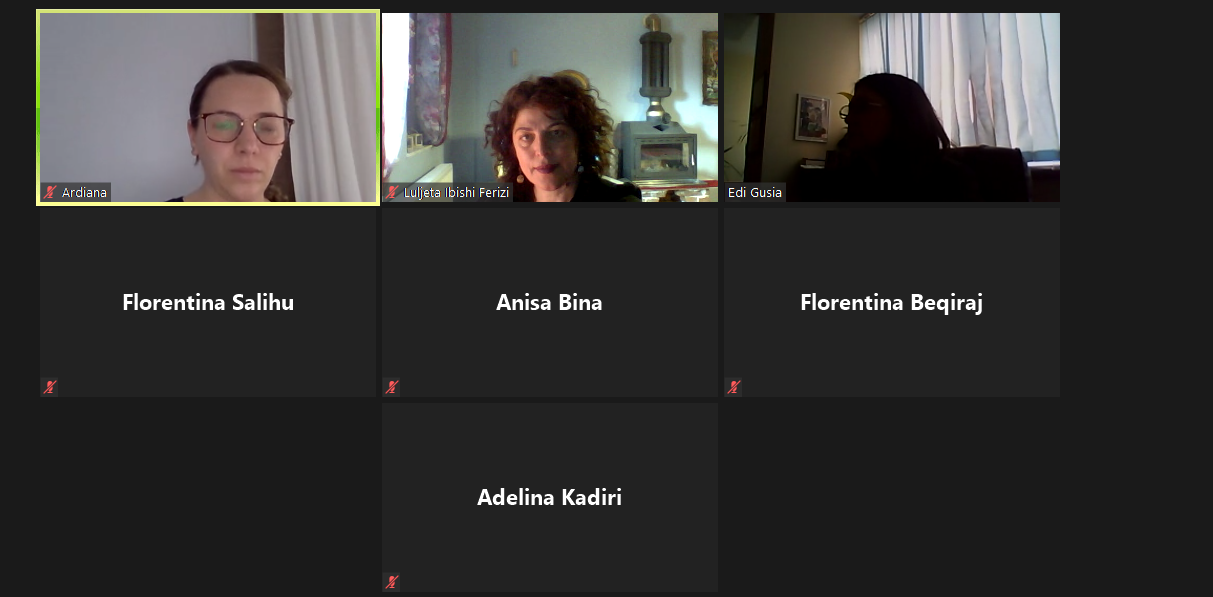Click the Florentina Salihu name text

click(208, 302)
